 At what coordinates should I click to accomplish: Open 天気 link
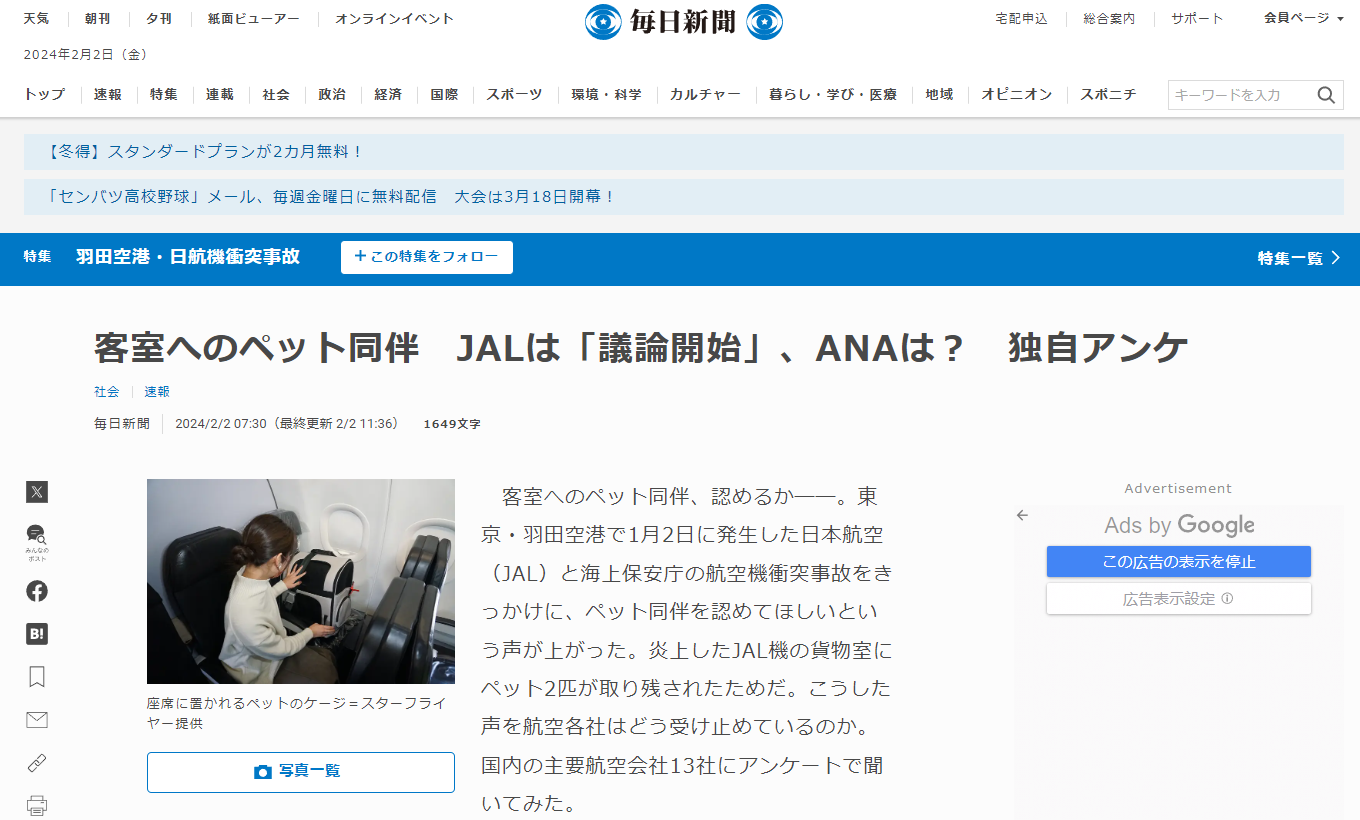click(36, 18)
